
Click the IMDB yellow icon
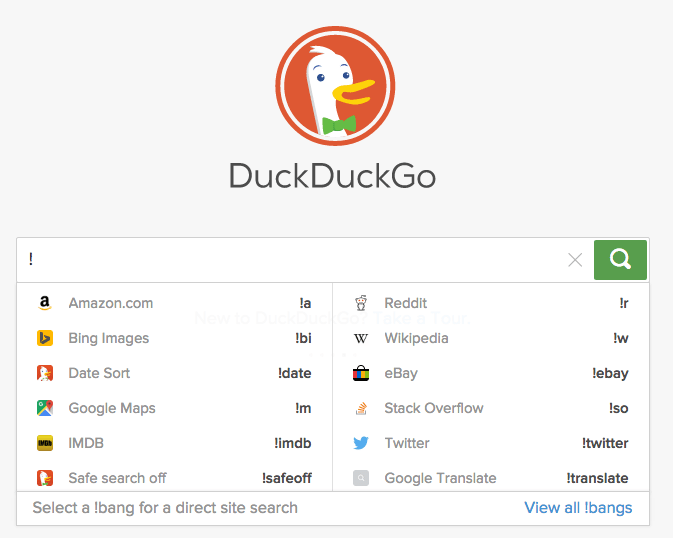[45, 443]
